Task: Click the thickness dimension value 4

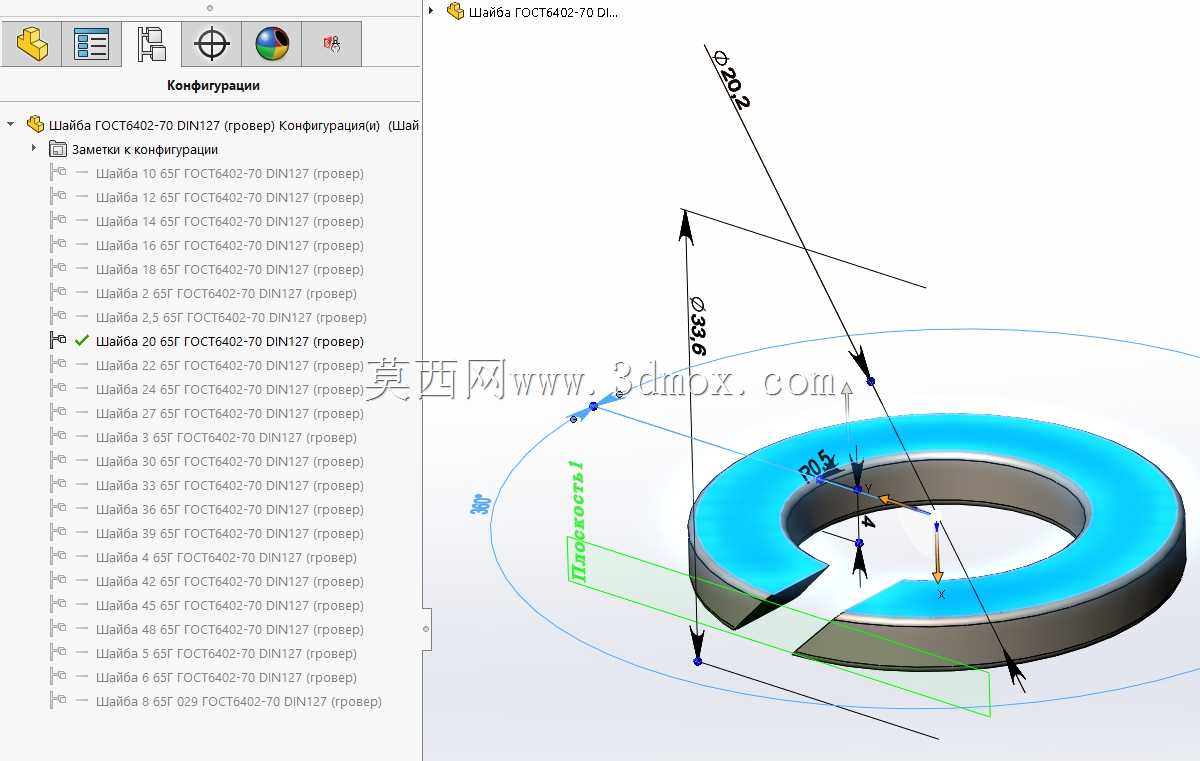Action: point(868,522)
